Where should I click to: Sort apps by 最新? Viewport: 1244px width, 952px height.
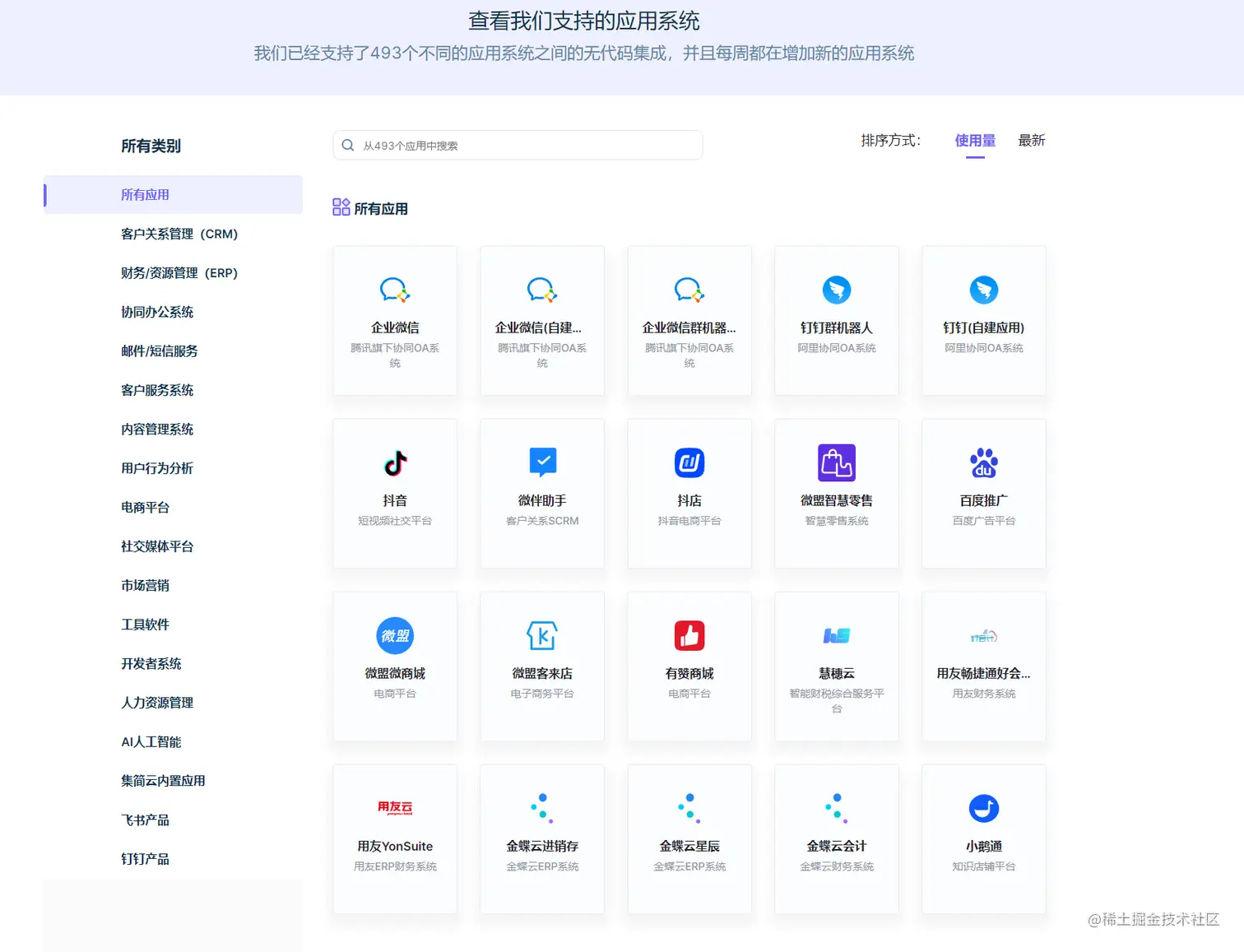[x=1032, y=141]
